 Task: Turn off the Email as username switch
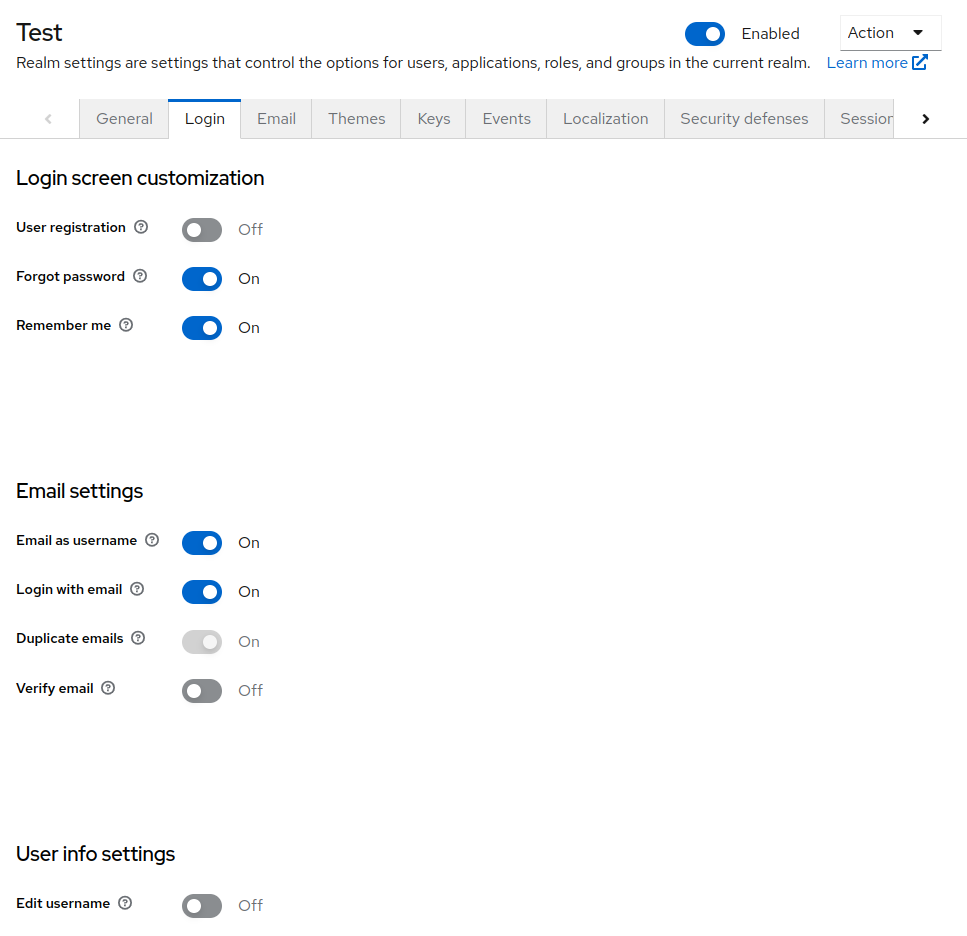point(201,543)
